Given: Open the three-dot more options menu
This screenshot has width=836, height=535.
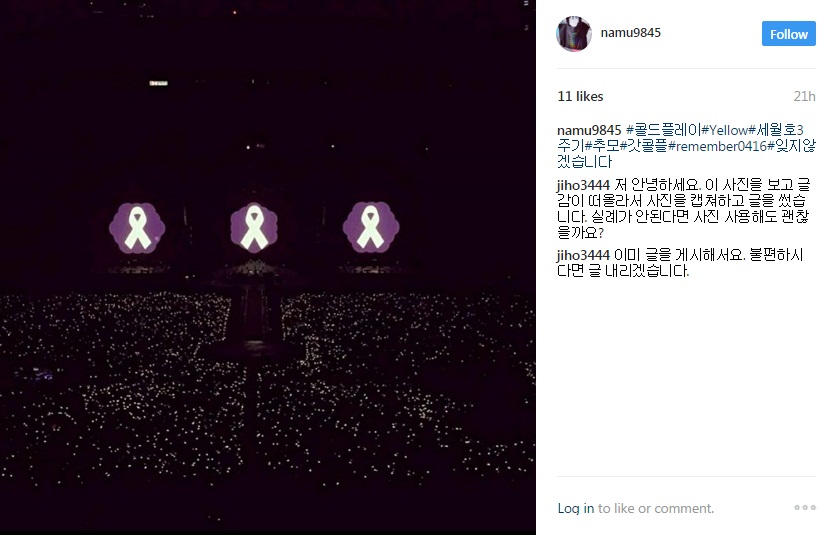Looking at the screenshot, I should tap(805, 507).
